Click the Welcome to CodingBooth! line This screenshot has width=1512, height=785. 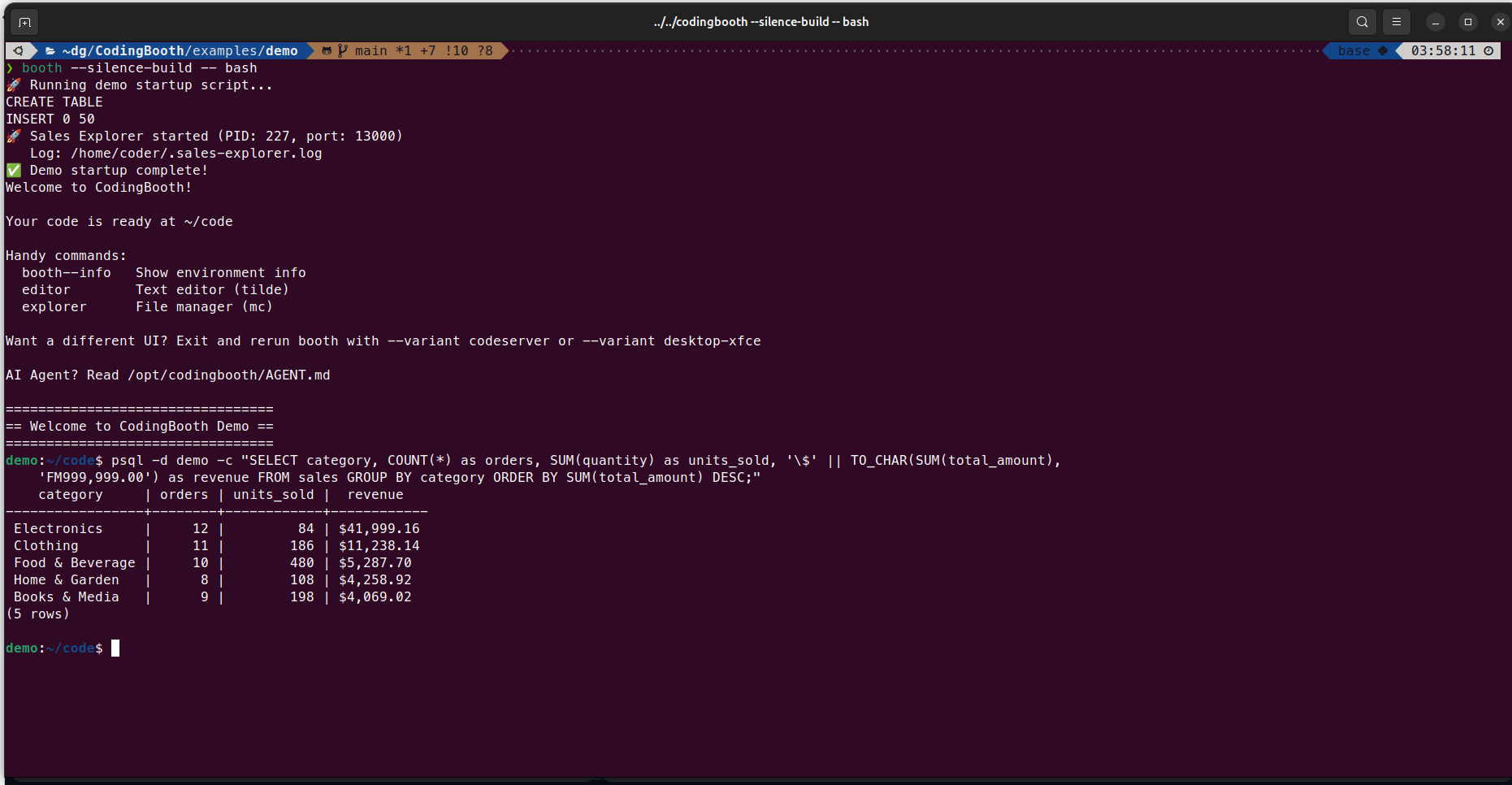click(99, 188)
